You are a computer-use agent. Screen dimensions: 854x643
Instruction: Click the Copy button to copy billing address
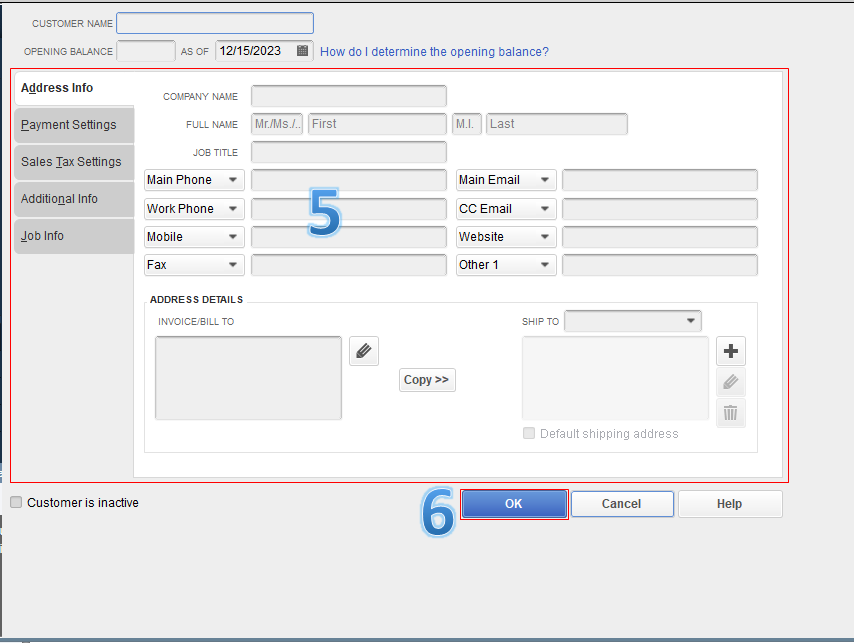[x=427, y=380]
